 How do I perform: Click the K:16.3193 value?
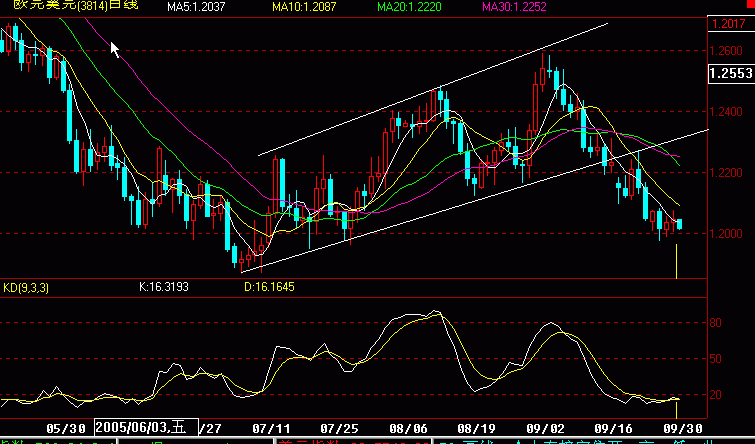point(164,287)
